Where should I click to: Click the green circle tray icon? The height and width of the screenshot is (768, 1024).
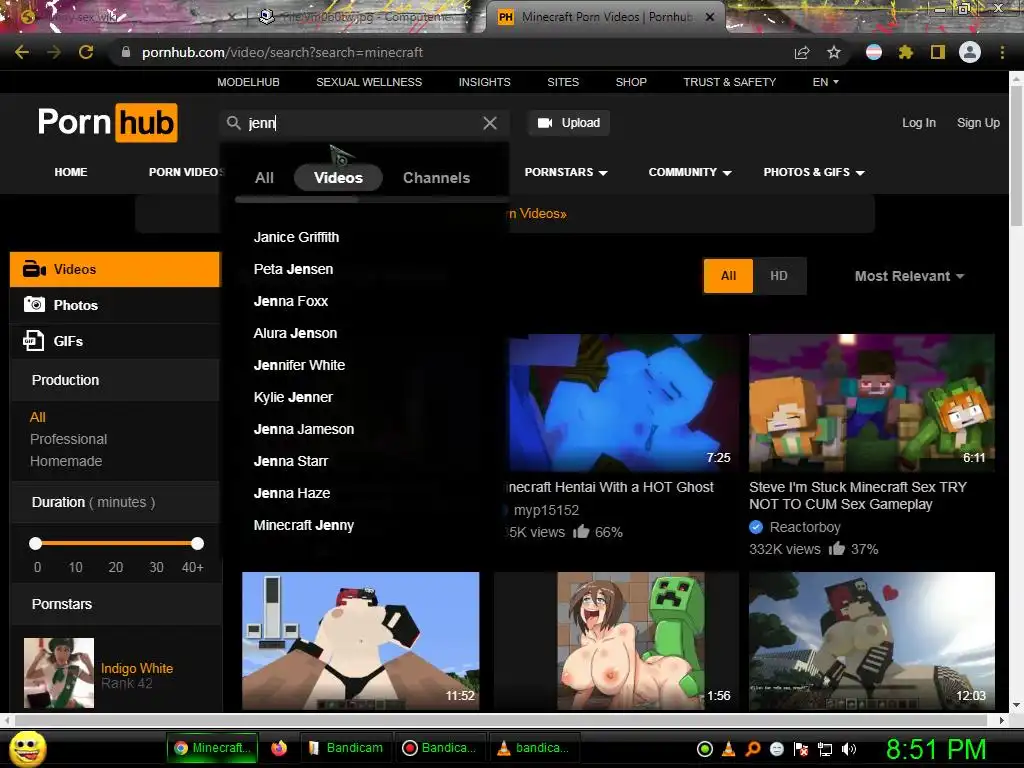(x=705, y=749)
